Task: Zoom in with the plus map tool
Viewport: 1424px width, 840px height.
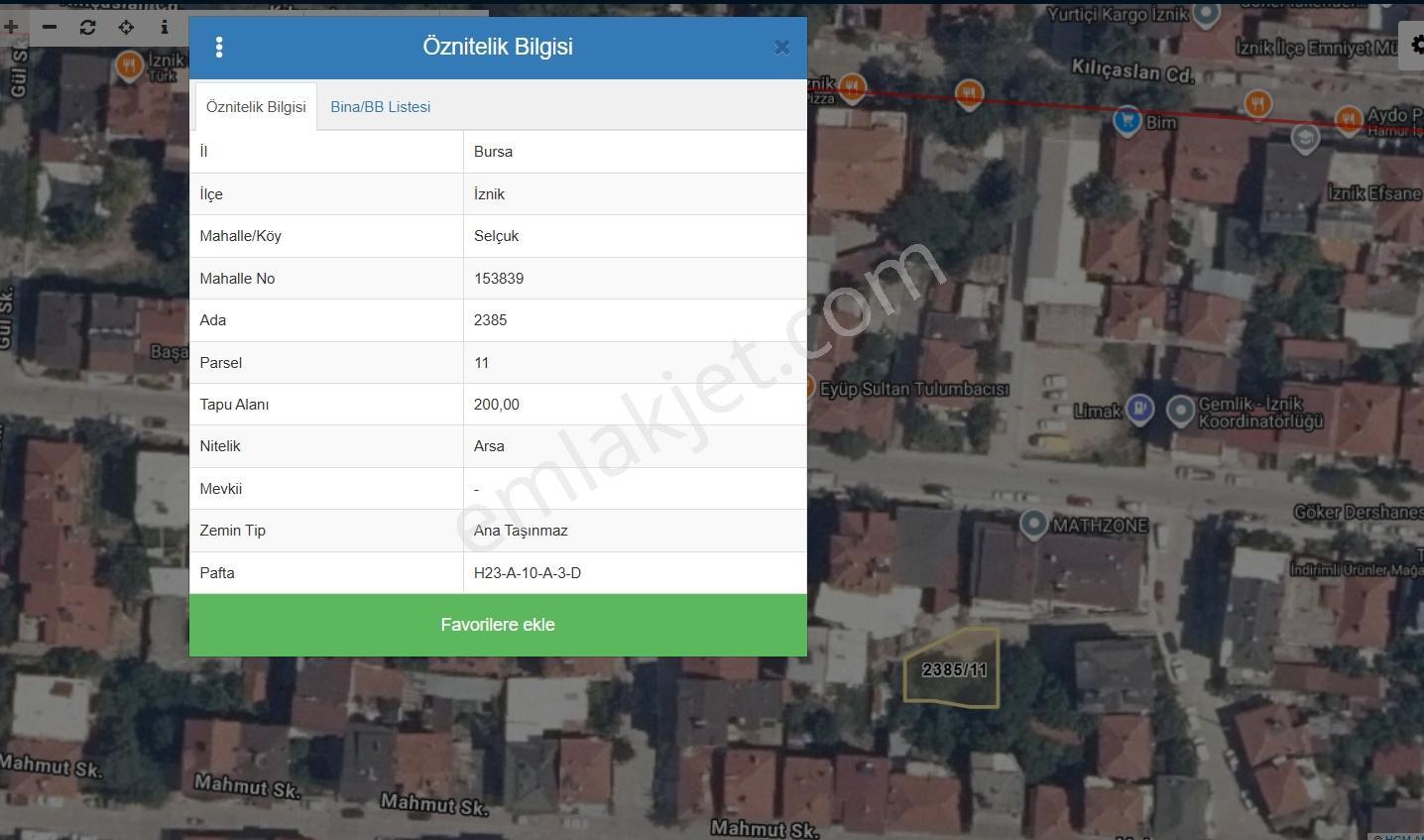Action: [11, 28]
